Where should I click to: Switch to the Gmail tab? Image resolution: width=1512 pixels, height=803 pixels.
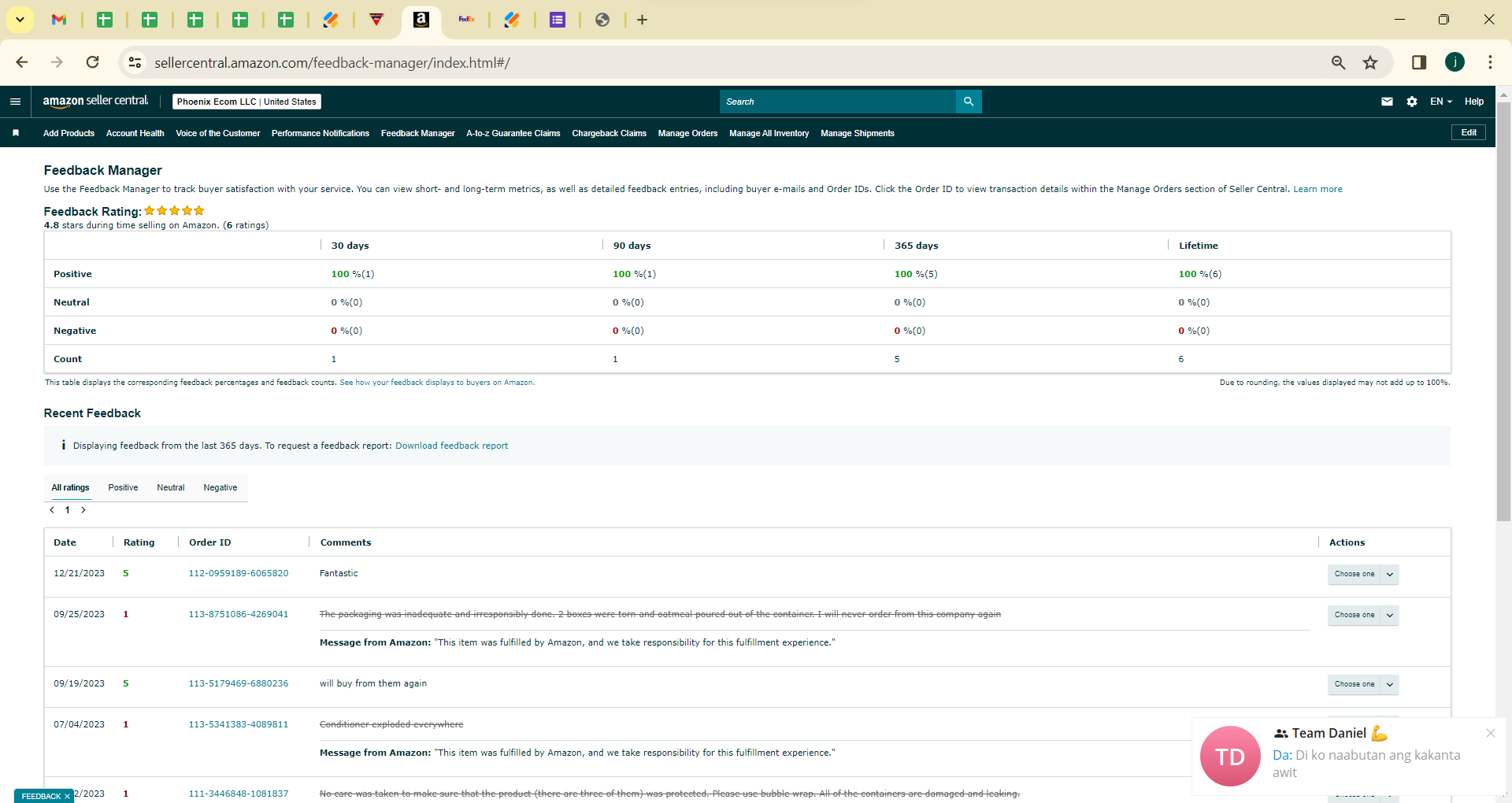coord(59,20)
